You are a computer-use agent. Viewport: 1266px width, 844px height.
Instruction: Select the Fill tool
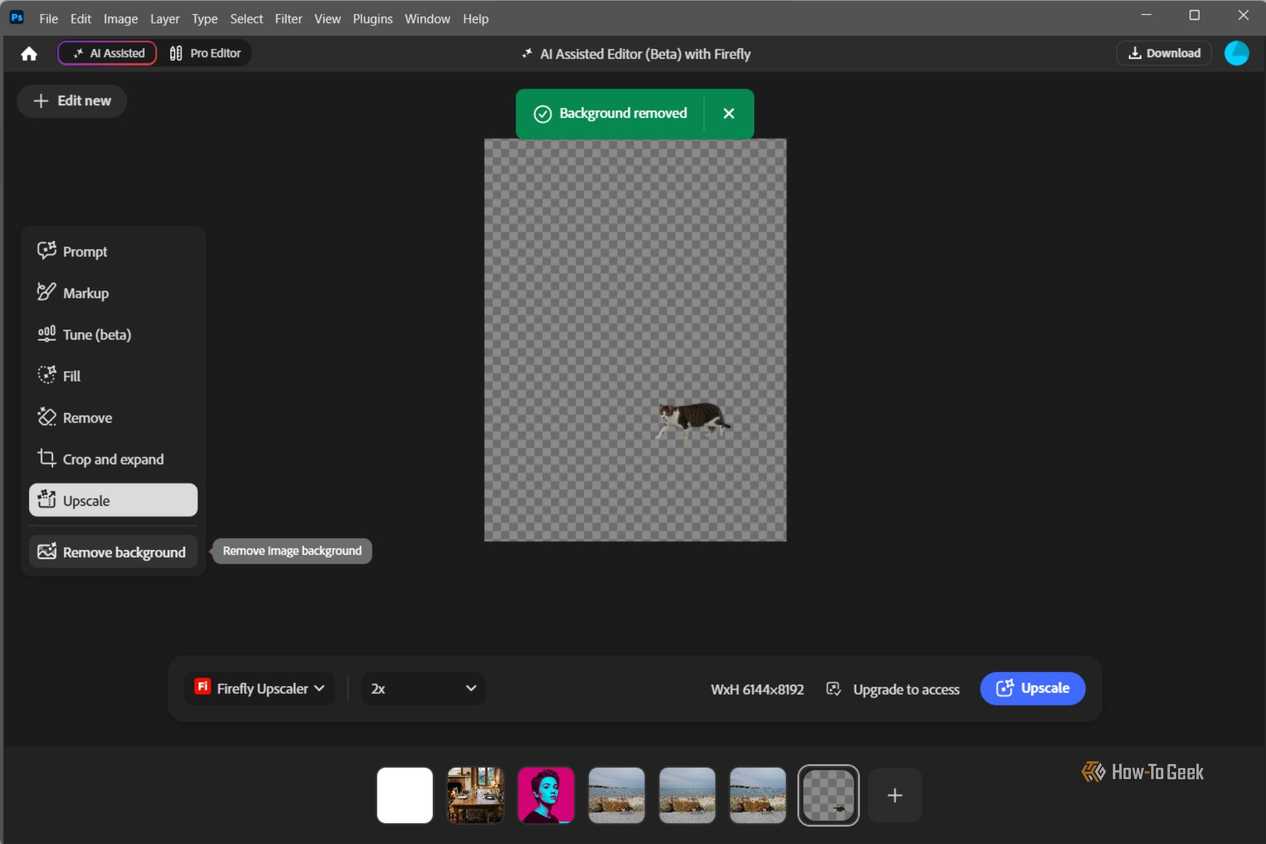point(113,376)
